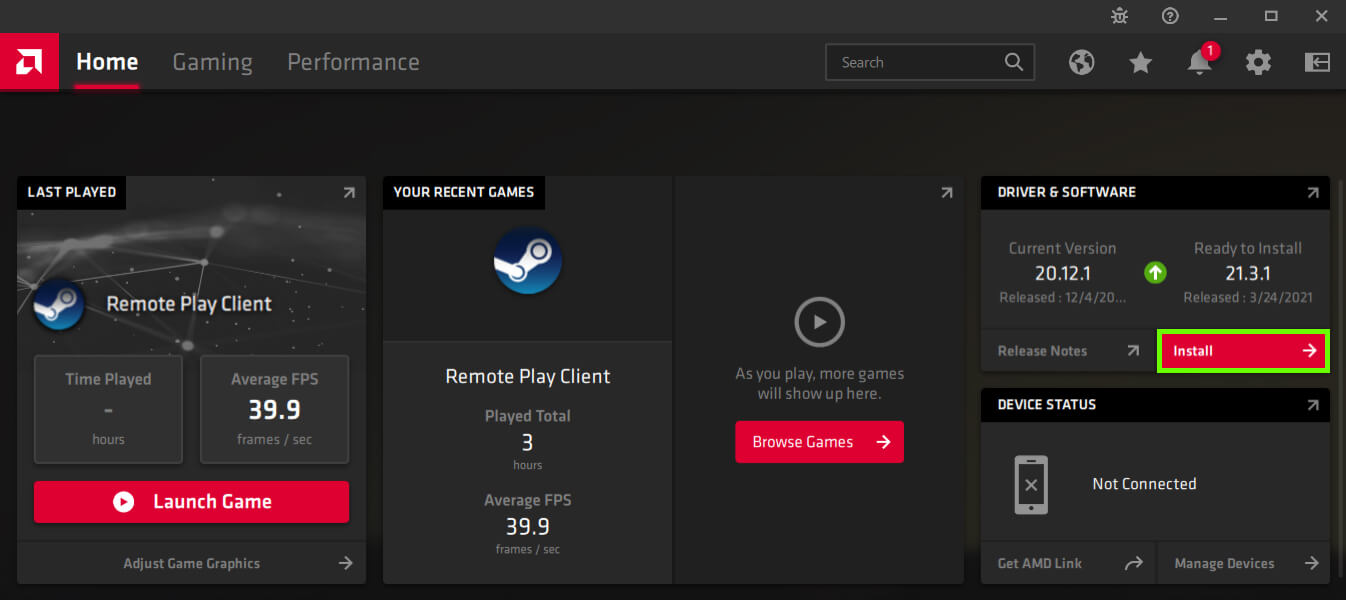Click the Not Connected status text
This screenshot has width=1346, height=600.
point(1144,484)
